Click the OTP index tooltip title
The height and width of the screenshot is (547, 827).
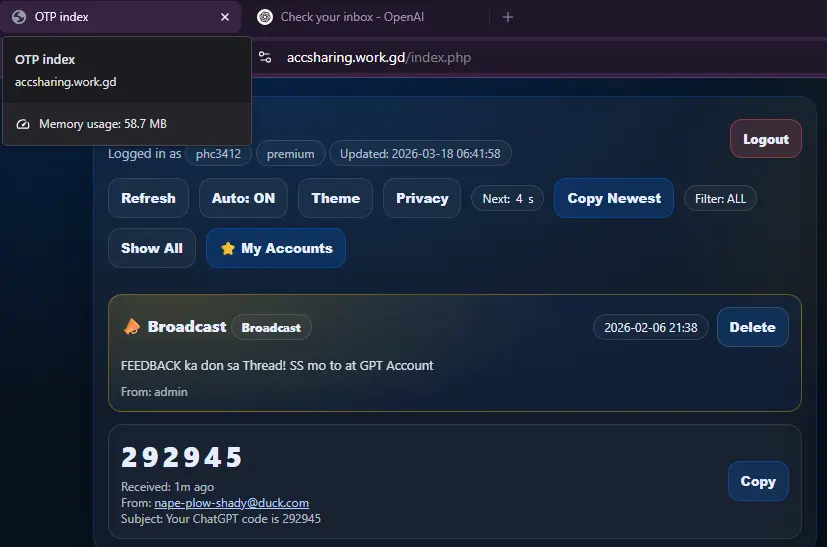[45, 59]
